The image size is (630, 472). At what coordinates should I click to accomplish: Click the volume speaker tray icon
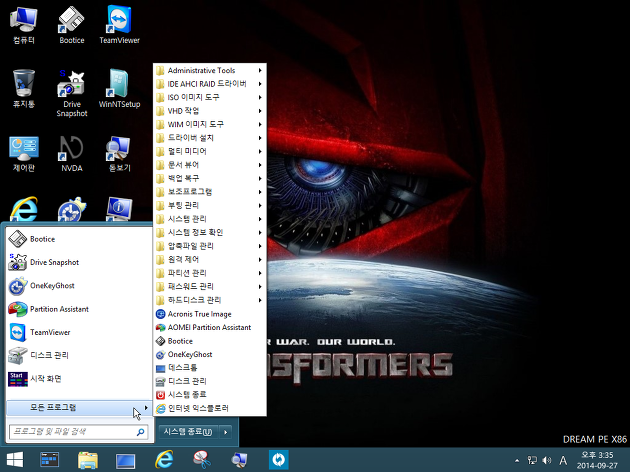547,460
